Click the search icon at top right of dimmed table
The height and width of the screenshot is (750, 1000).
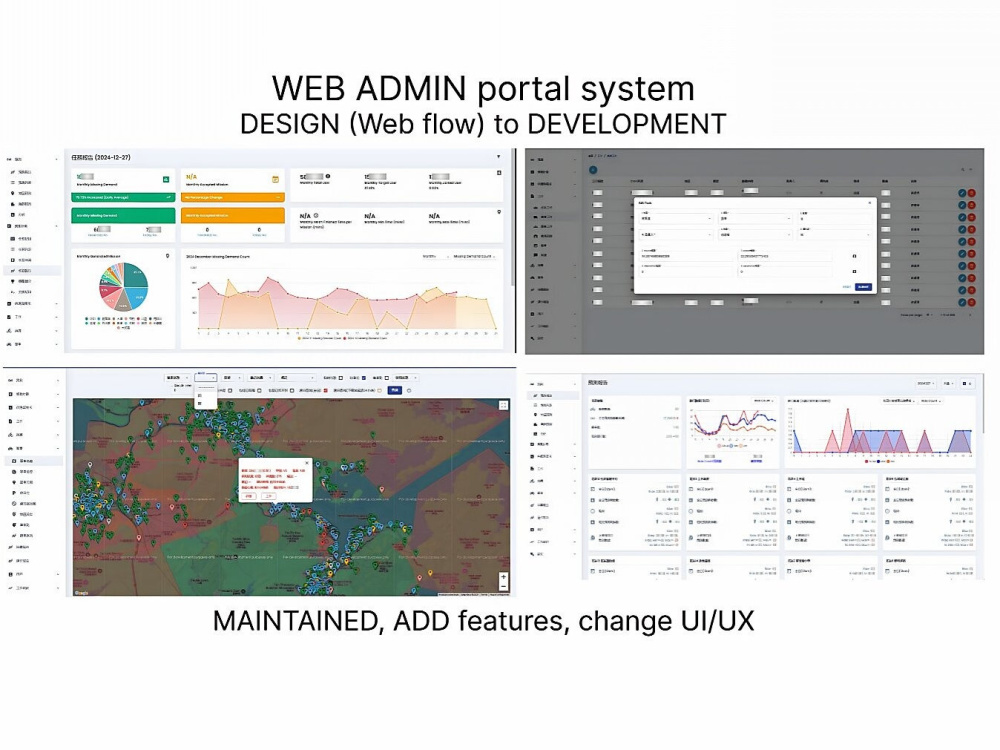pyautogui.click(x=962, y=170)
